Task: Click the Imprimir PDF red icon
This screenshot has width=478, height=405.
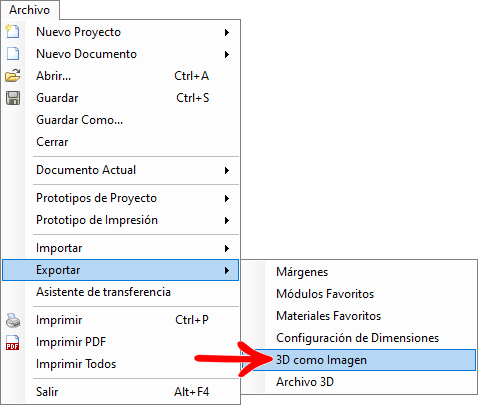Action: pos(13,342)
